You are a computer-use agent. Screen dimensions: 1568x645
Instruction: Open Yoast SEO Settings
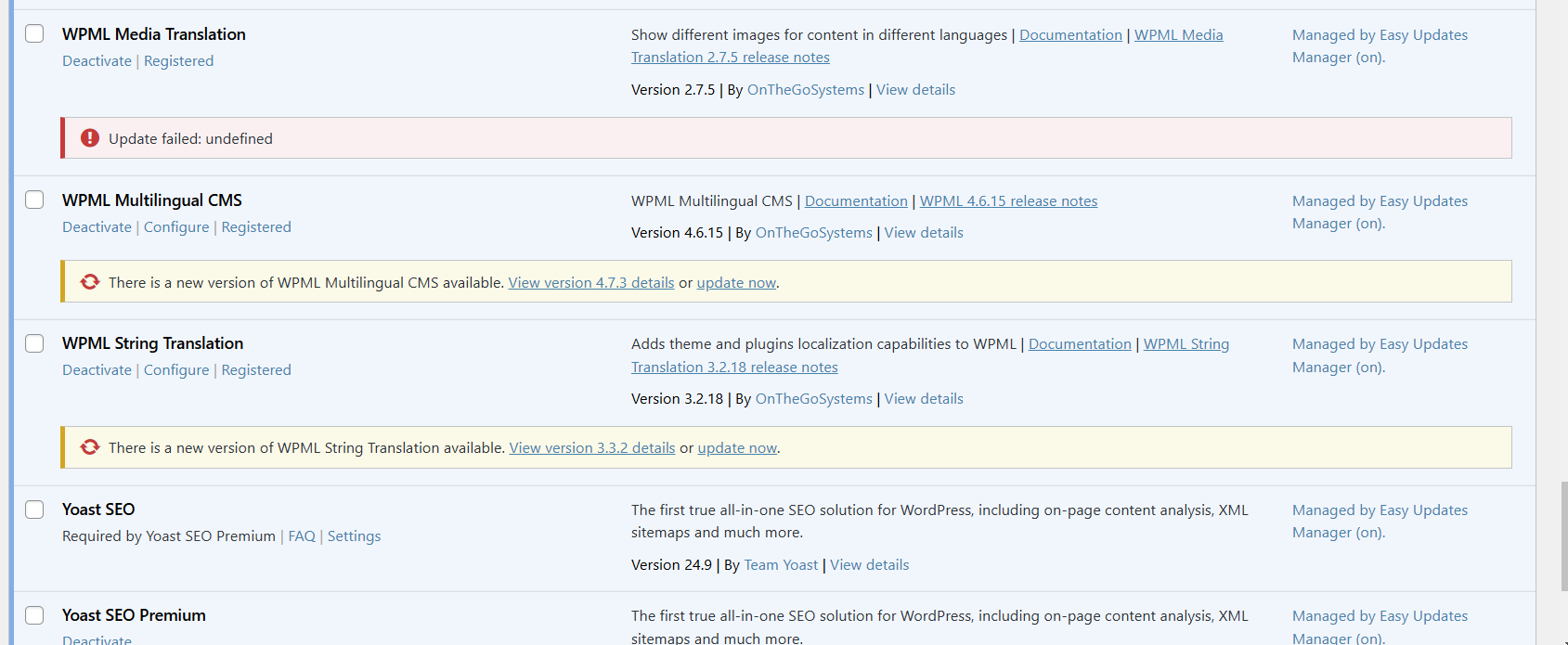point(354,536)
